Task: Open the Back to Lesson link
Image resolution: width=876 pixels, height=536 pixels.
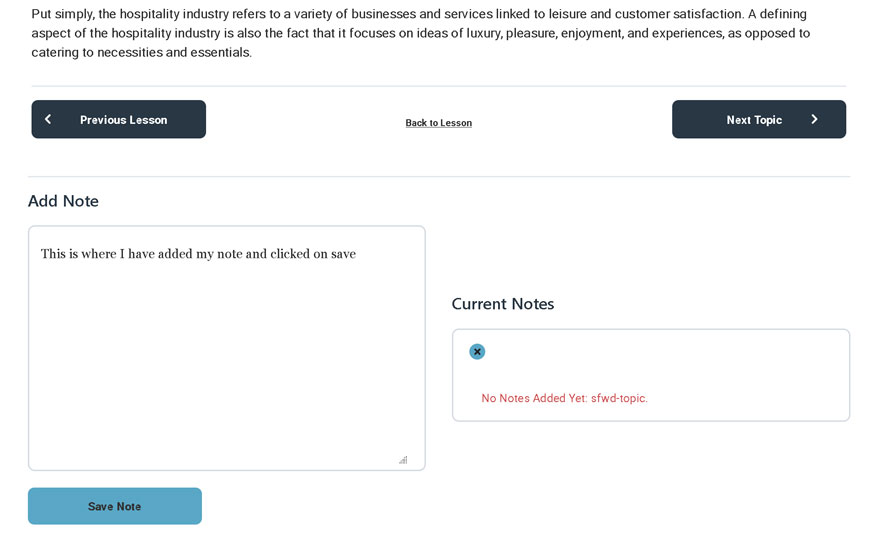Action: tap(439, 122)
